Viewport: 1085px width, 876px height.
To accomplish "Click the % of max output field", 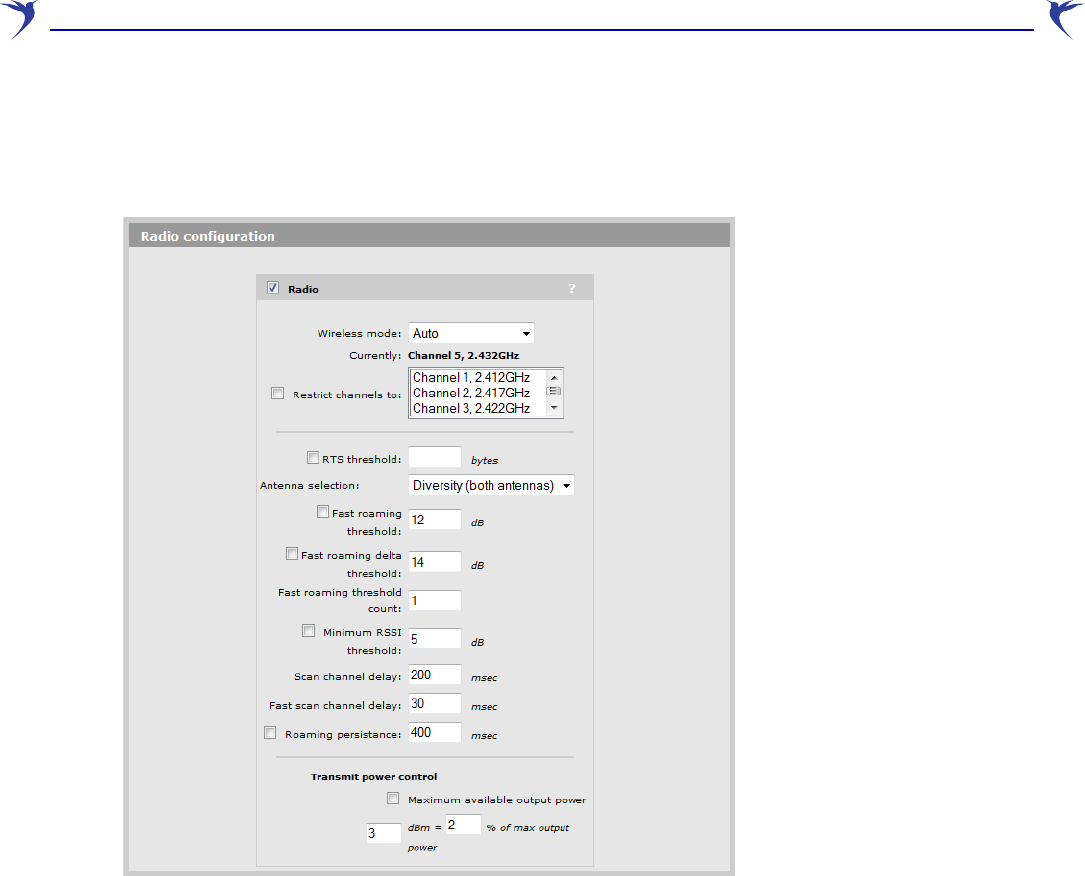I will click(463, 825).
